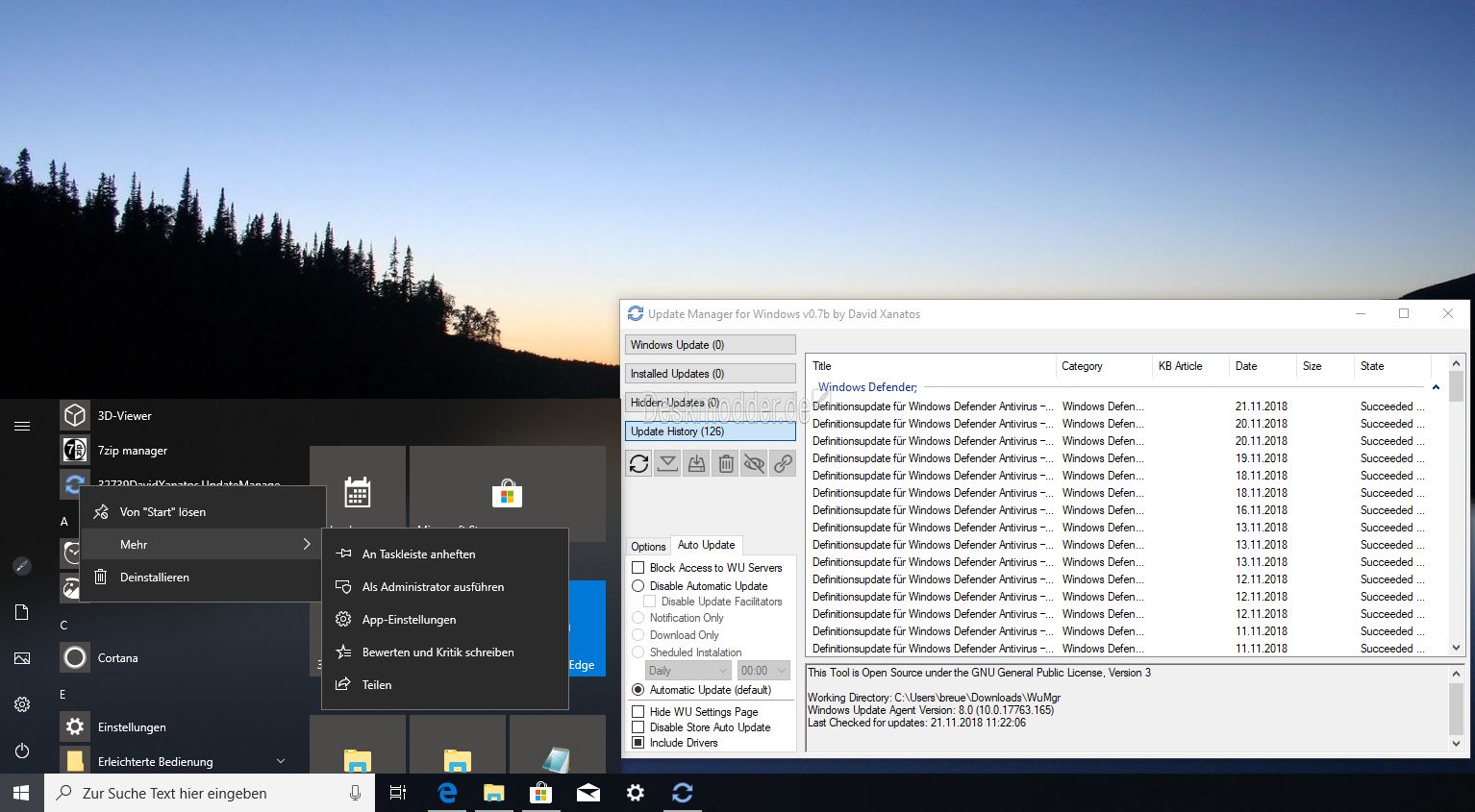1475x812 pixels.
Task: Check Disable Store Auto Update
Action: (637, 727)
